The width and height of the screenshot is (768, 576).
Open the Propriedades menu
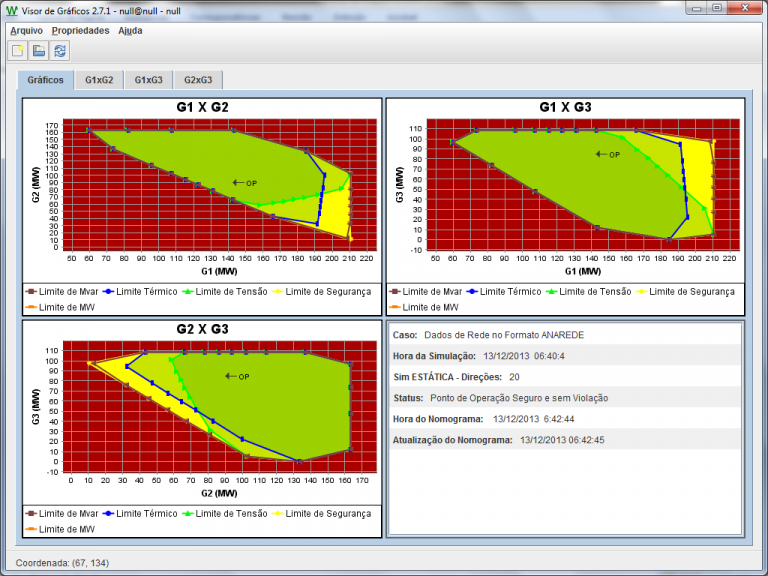[x=80, y=30]
